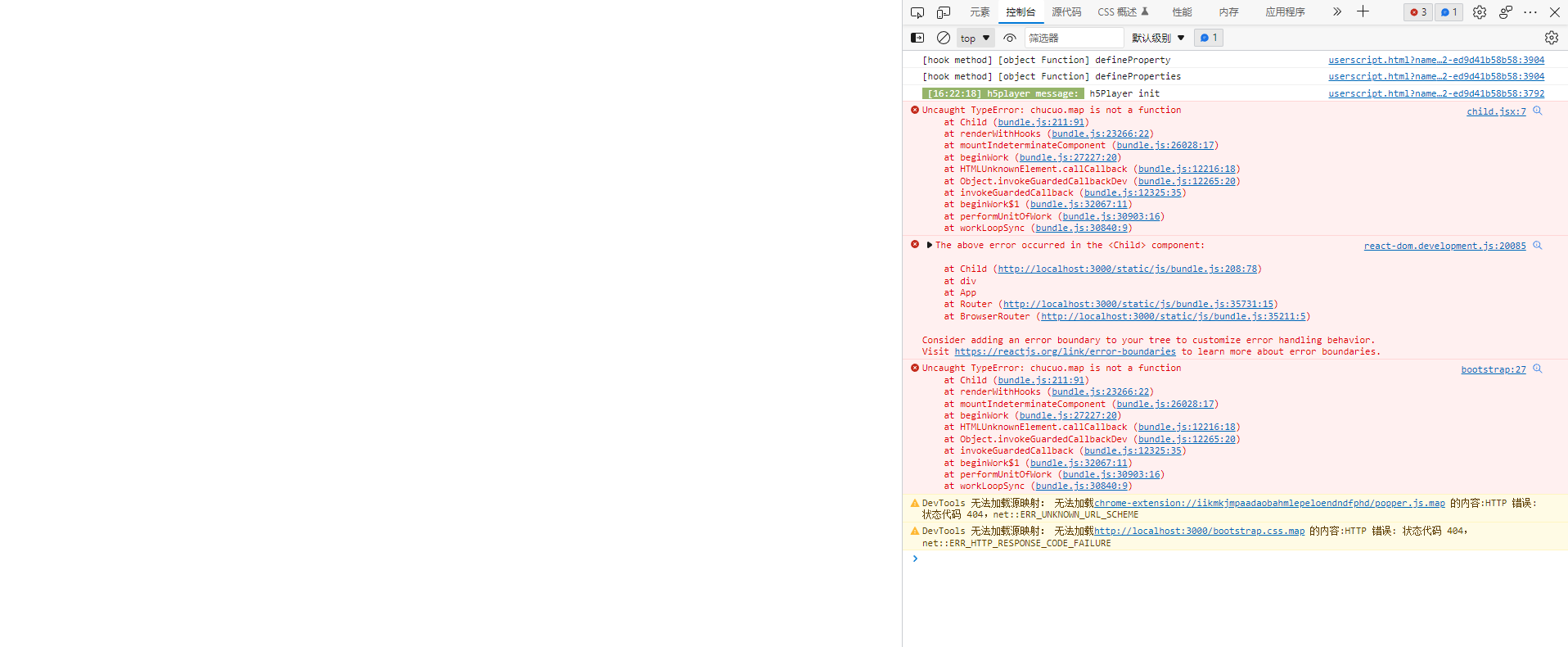Clear the console with the ban icon
Screen dimensions: 1568x647
943,38
